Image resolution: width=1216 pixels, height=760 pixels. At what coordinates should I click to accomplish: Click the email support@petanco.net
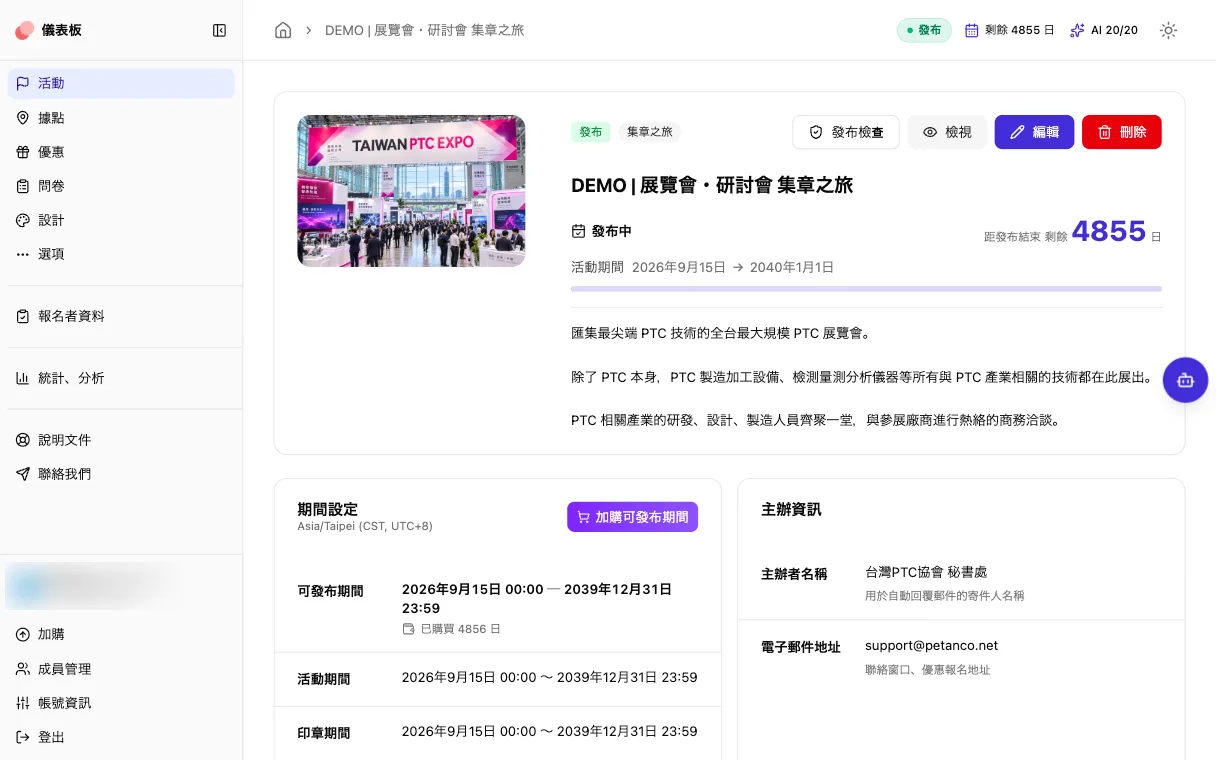[x=931, y=646]
